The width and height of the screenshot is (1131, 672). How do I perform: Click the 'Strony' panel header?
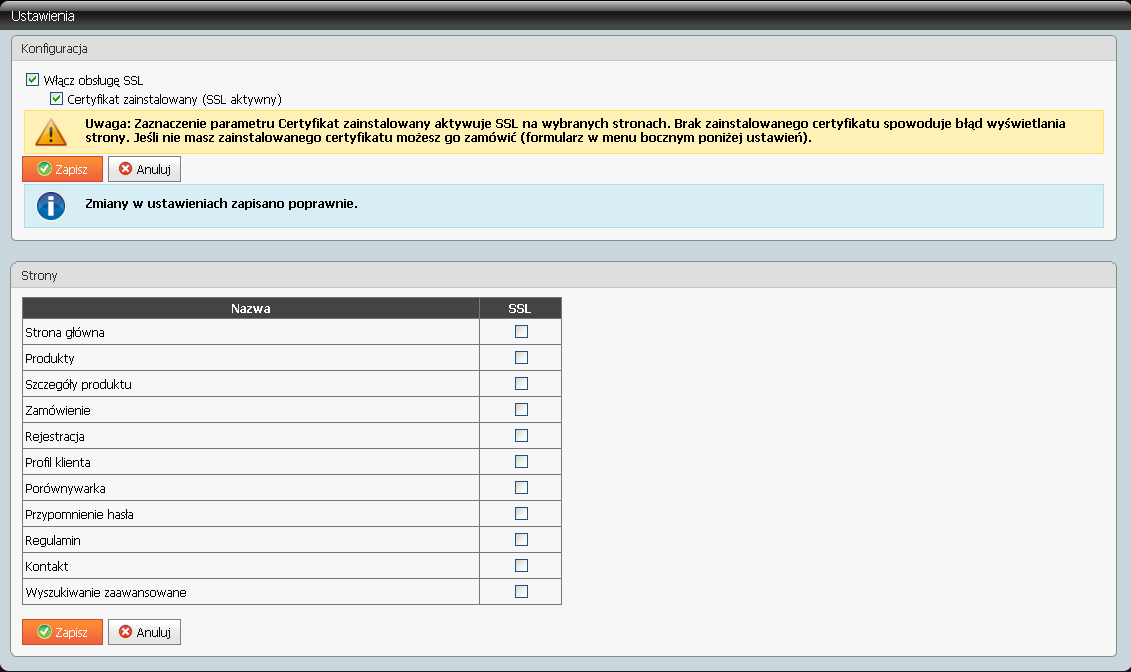click(x=564, y=275)
